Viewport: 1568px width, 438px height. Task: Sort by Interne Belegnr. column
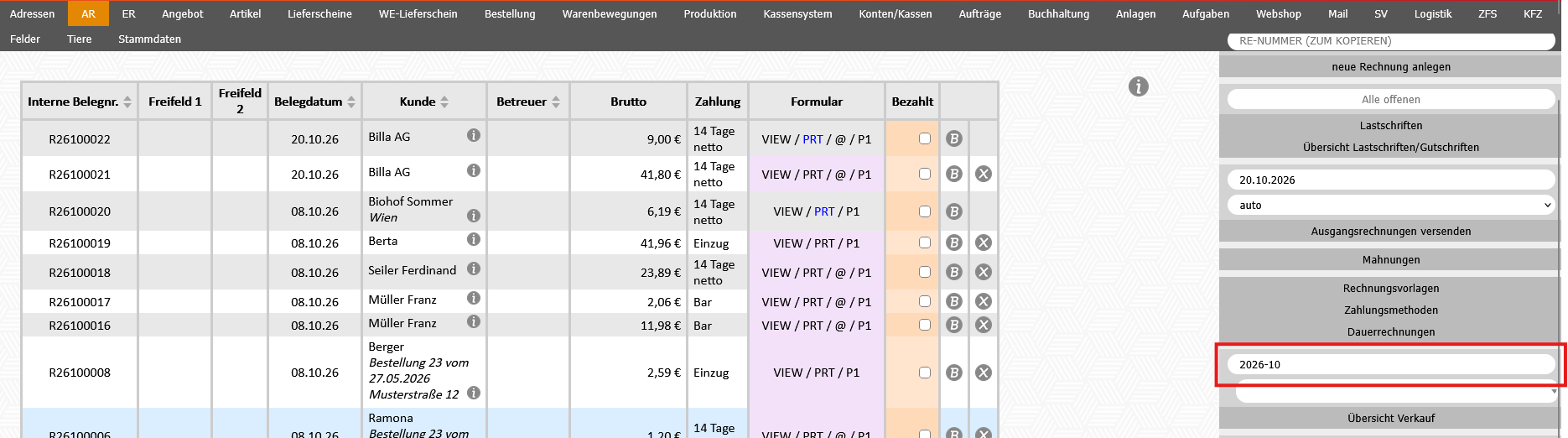coord(127,102)
